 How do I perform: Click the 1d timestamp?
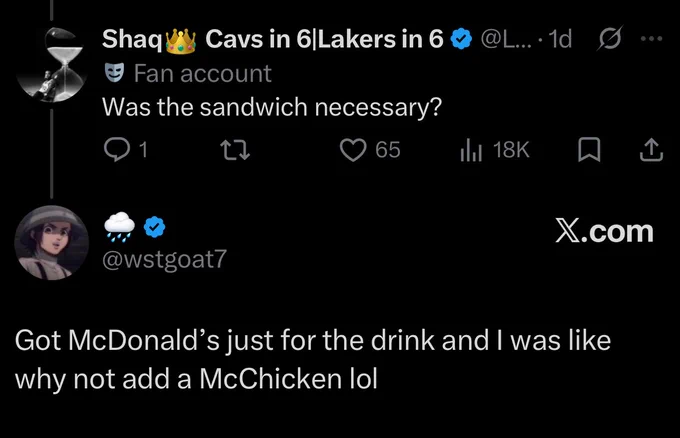pyautogui.click(x=560, y=39)
